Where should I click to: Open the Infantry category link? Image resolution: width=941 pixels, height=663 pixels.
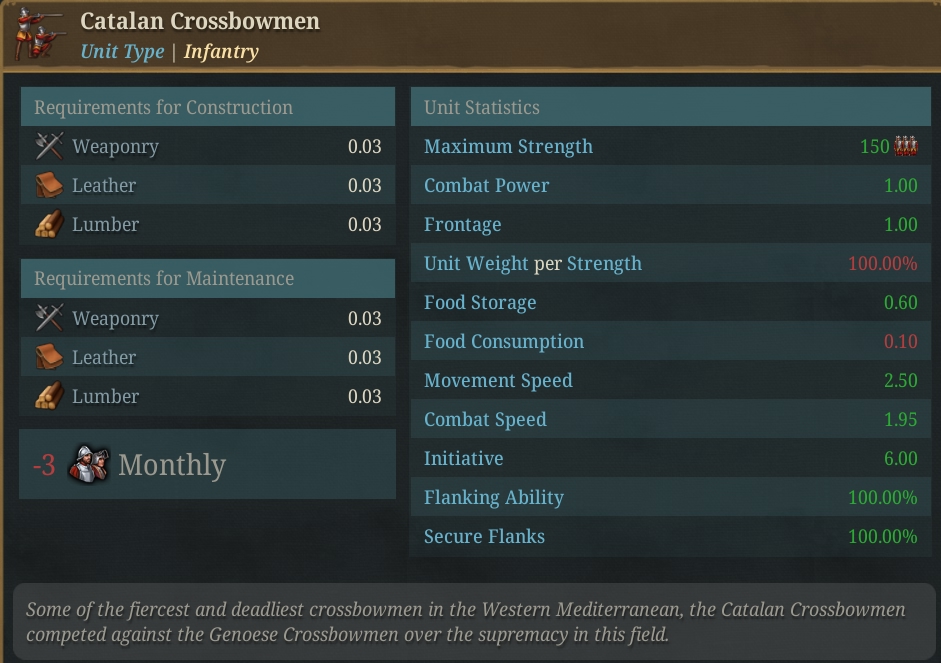221,52
